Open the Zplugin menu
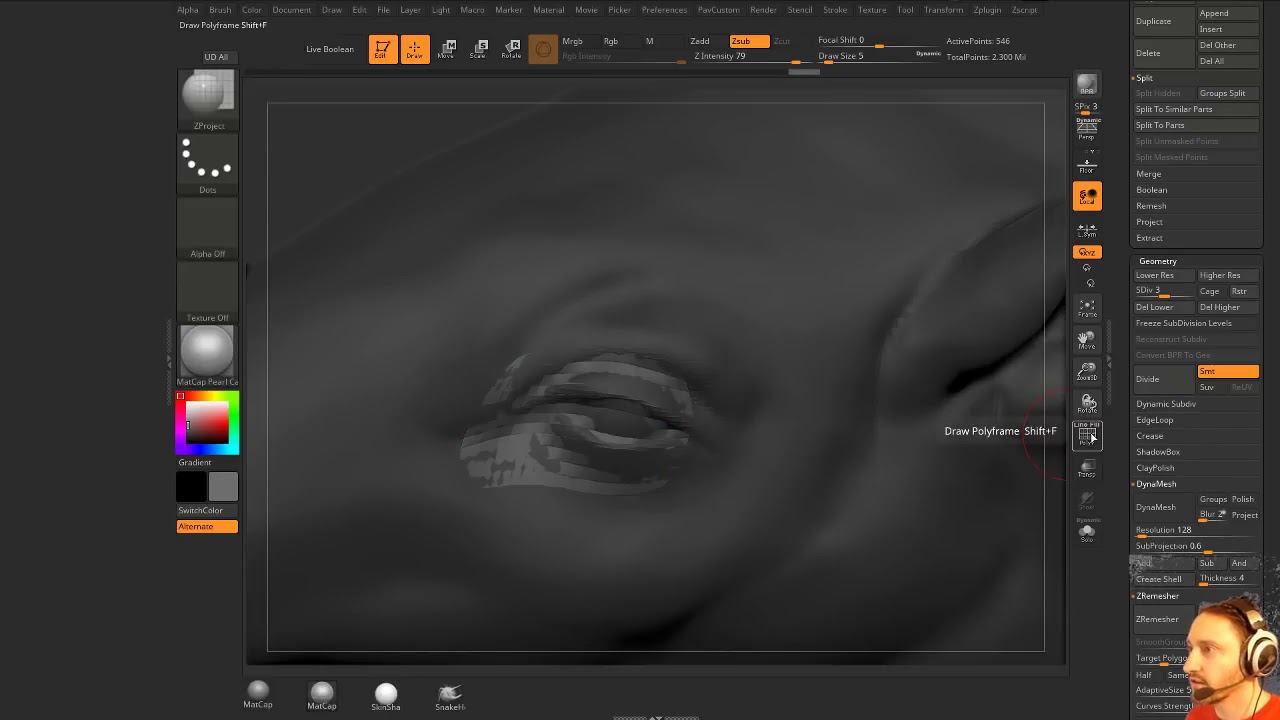The width and height of the screenshot is (1280, 720). pos(987,10)
